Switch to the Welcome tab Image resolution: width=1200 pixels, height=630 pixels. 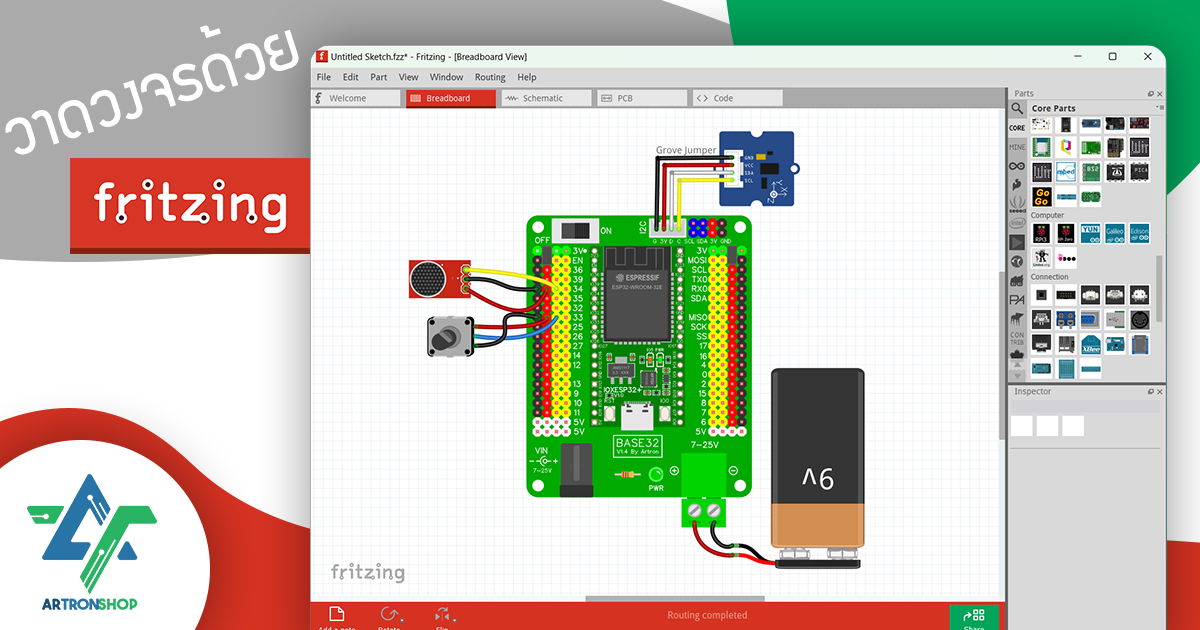(x=355, y=98)
